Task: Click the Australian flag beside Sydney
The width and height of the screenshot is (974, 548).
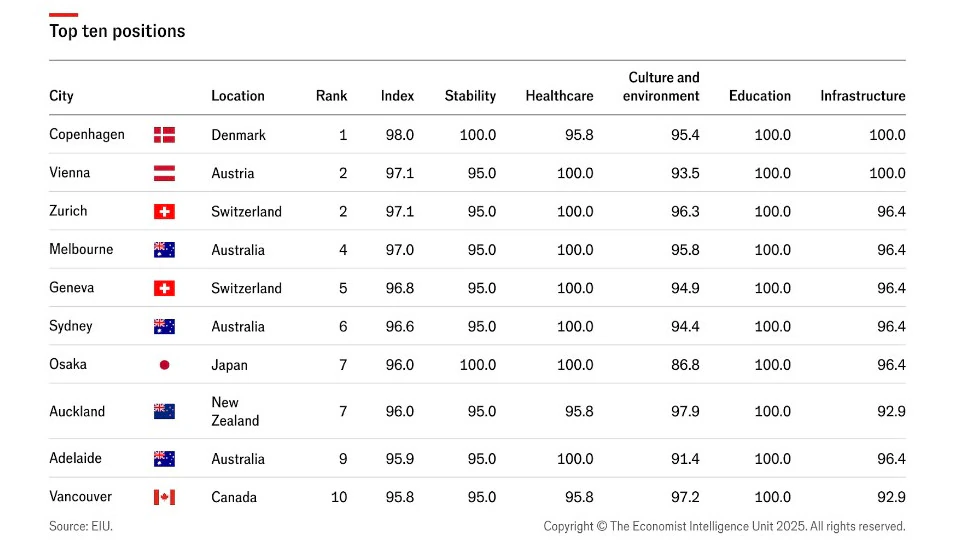Action: pyautogui.click(x=164, y=326)
